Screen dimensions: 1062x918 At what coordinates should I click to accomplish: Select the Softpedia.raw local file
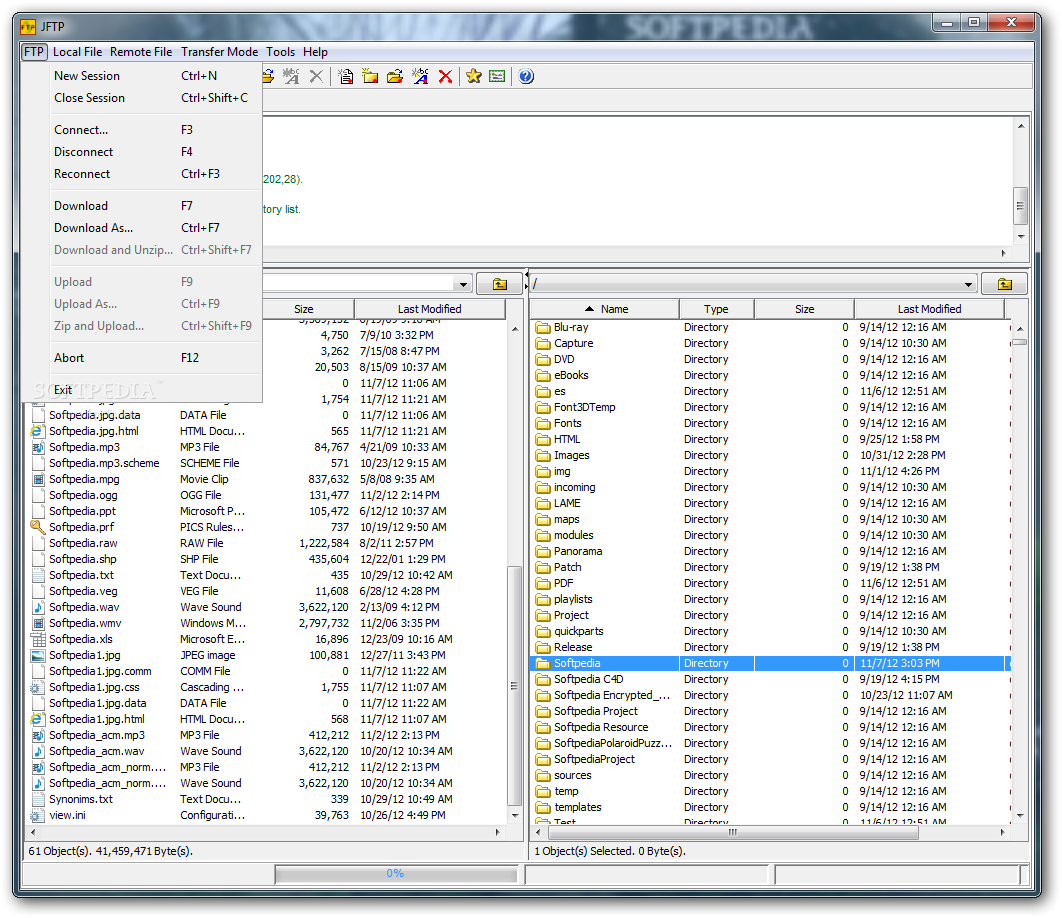tap(83, 543)
